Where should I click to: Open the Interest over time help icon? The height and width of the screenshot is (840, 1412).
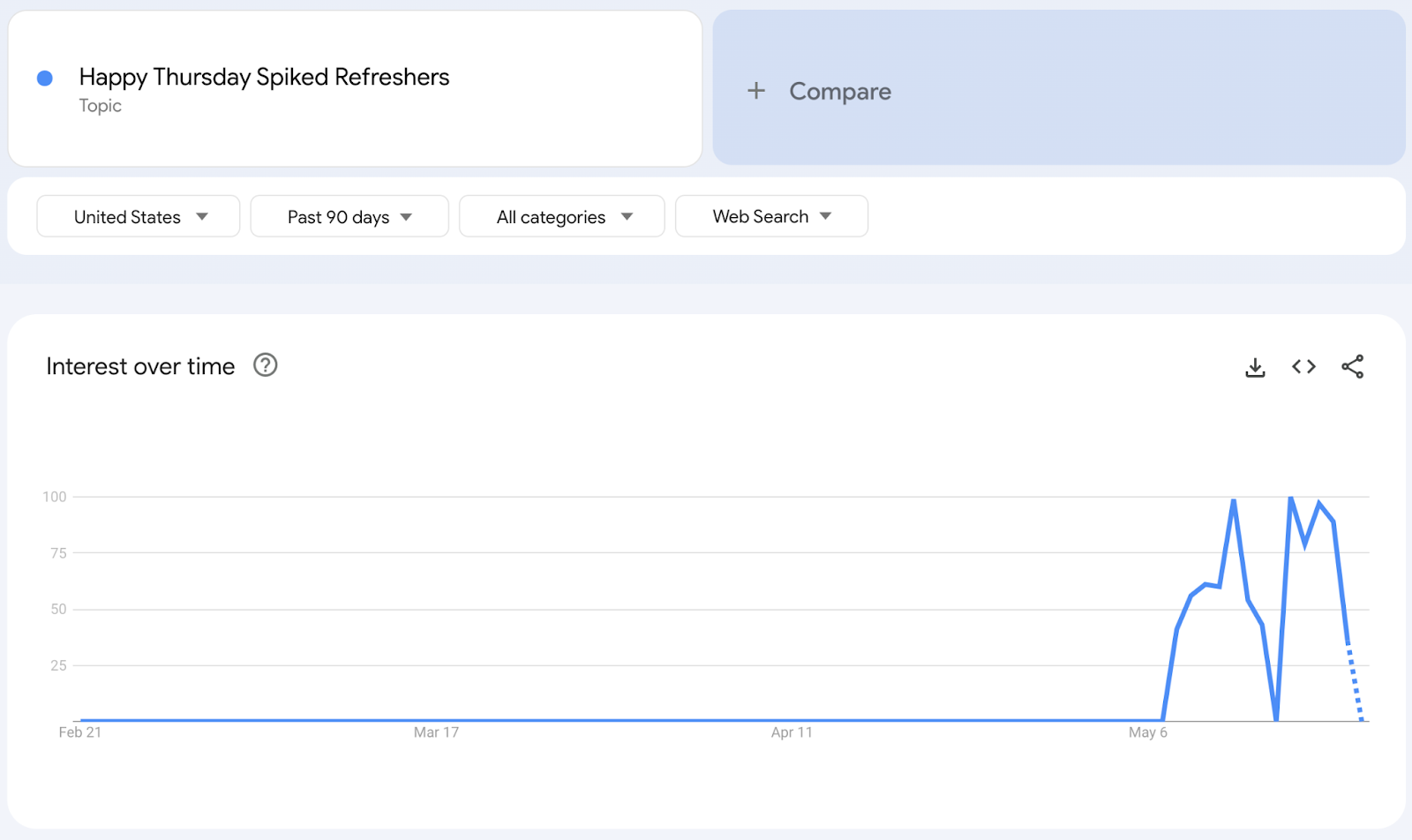point(266,365)
